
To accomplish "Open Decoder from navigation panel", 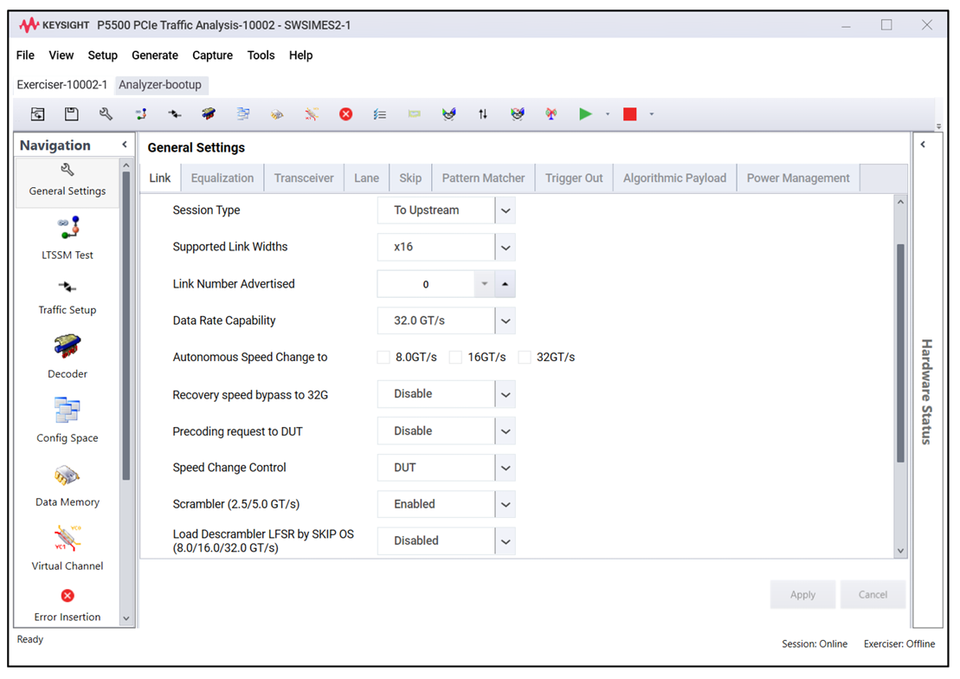I will click(67, 357).
